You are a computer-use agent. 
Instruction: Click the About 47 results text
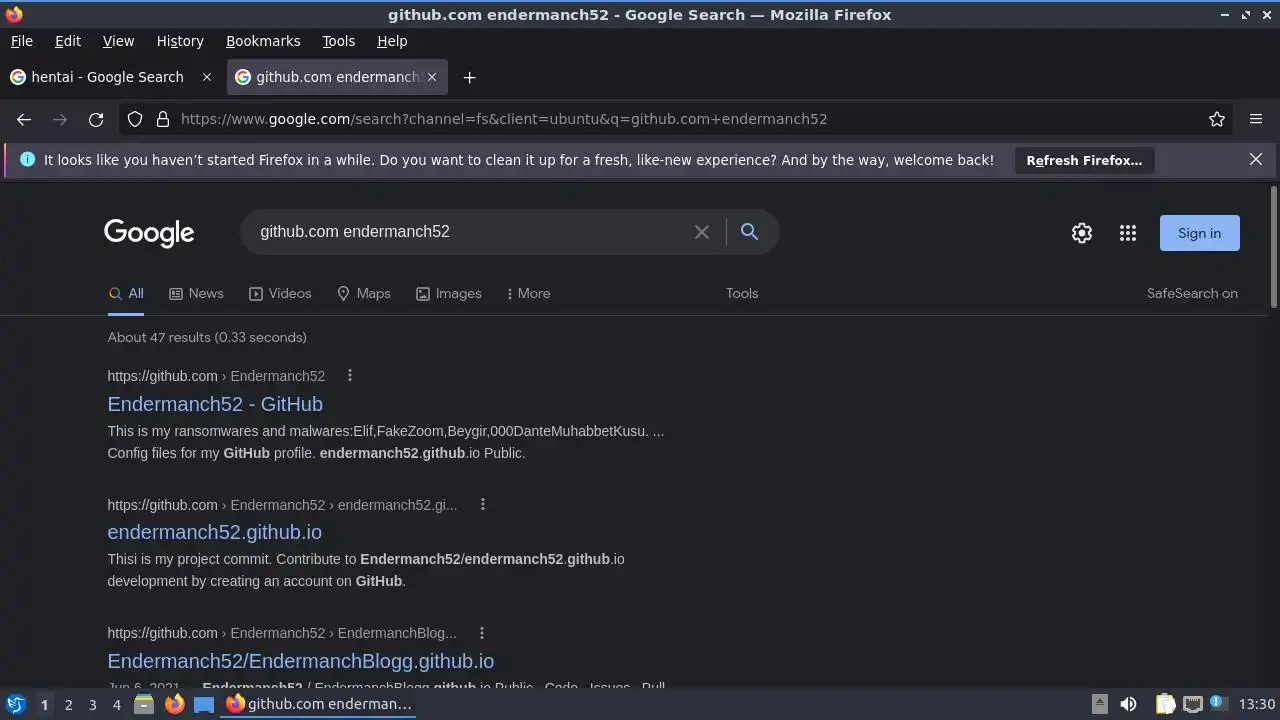207,337
